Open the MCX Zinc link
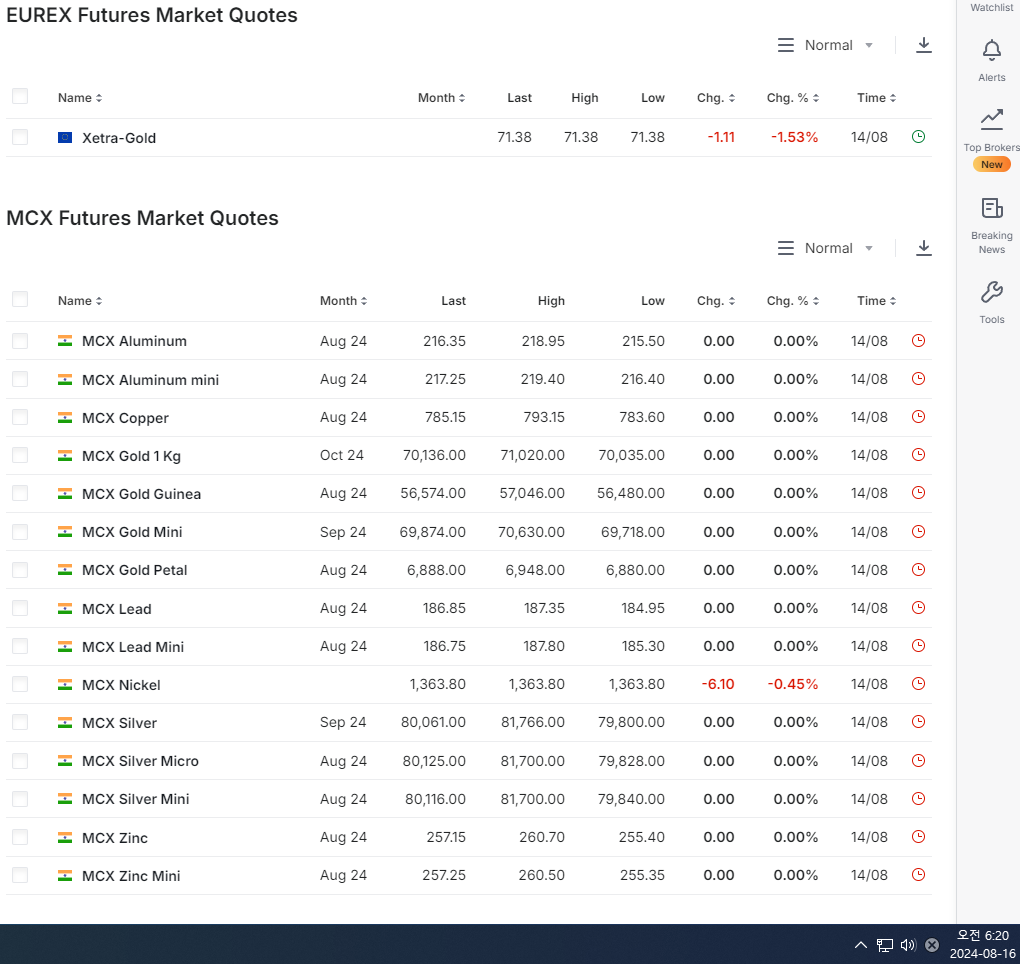Screen dimensions: 1020x964 pos(115,838)
